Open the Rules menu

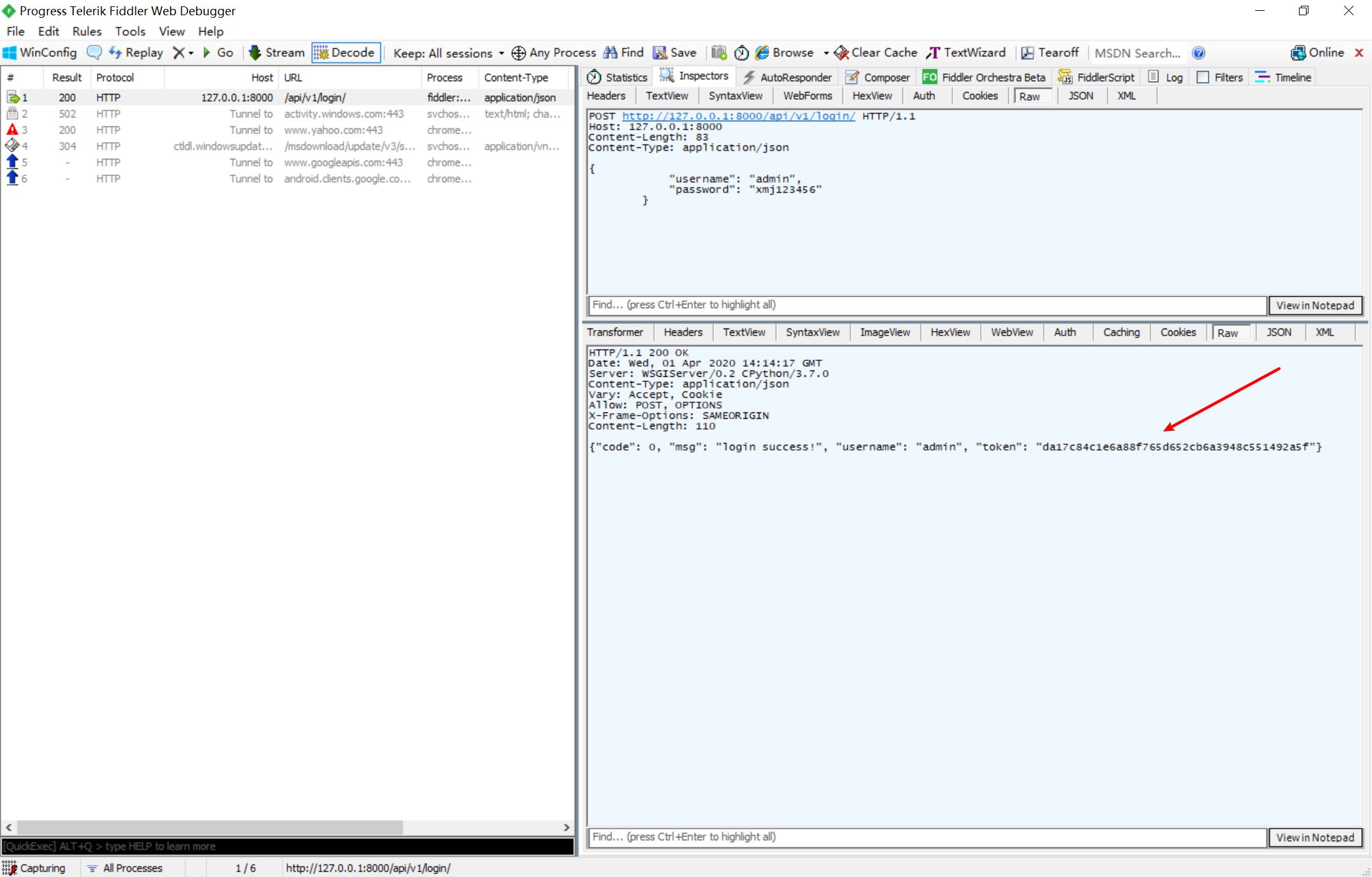pos(87,31)
